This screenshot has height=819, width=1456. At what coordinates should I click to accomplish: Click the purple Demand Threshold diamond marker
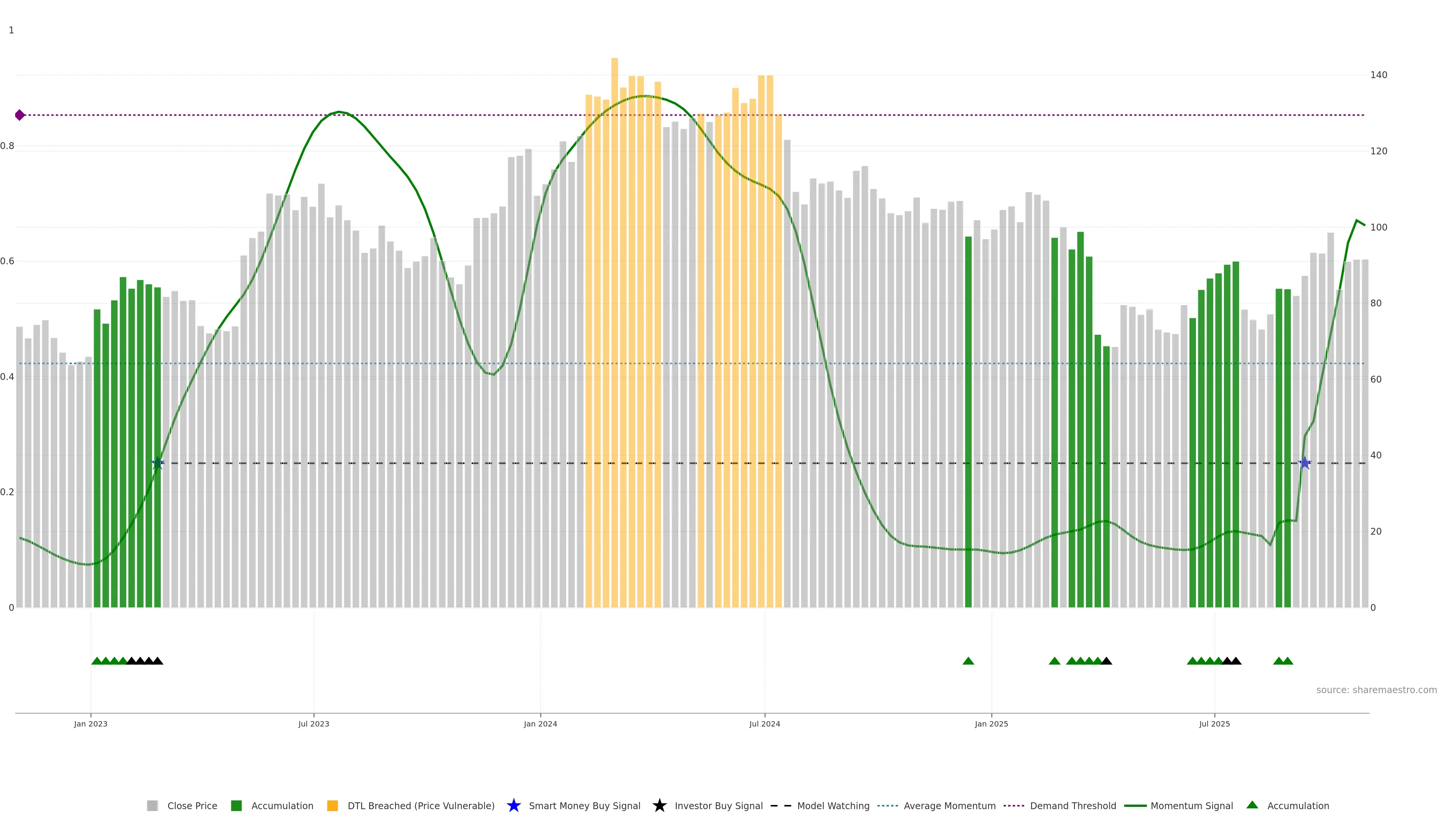tap(20, 115)
